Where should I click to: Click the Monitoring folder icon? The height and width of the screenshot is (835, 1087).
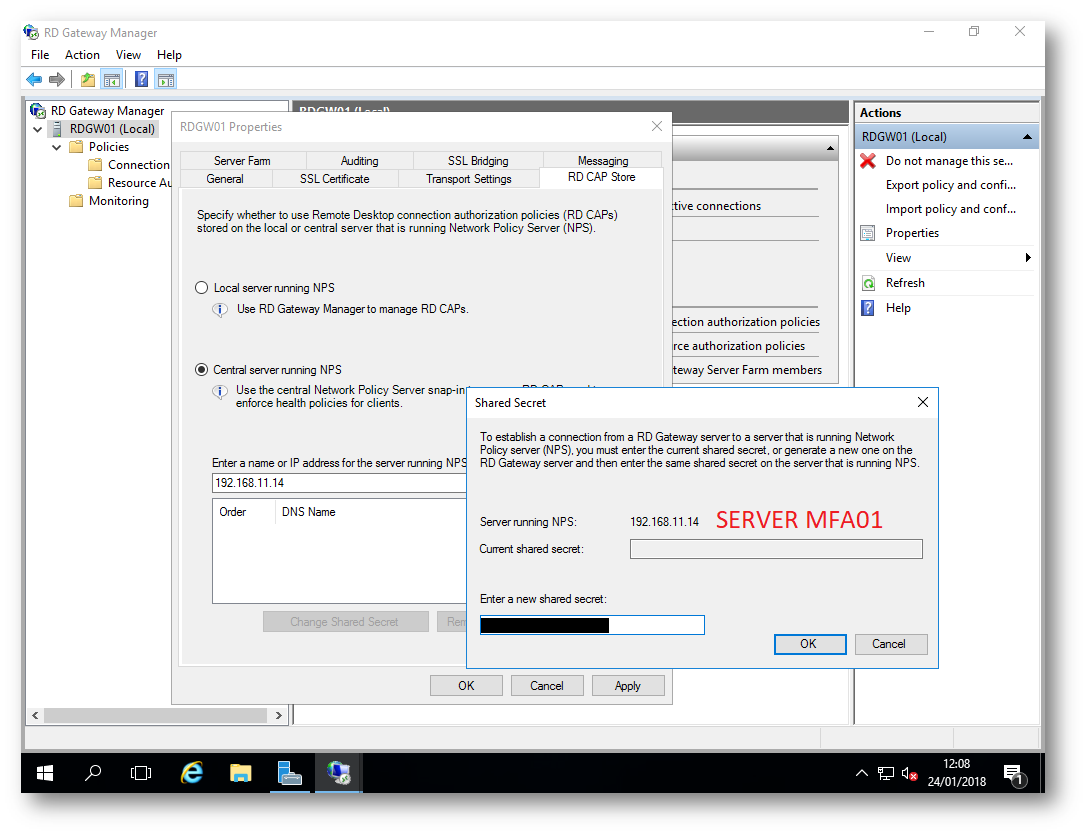tap(76, 200)
